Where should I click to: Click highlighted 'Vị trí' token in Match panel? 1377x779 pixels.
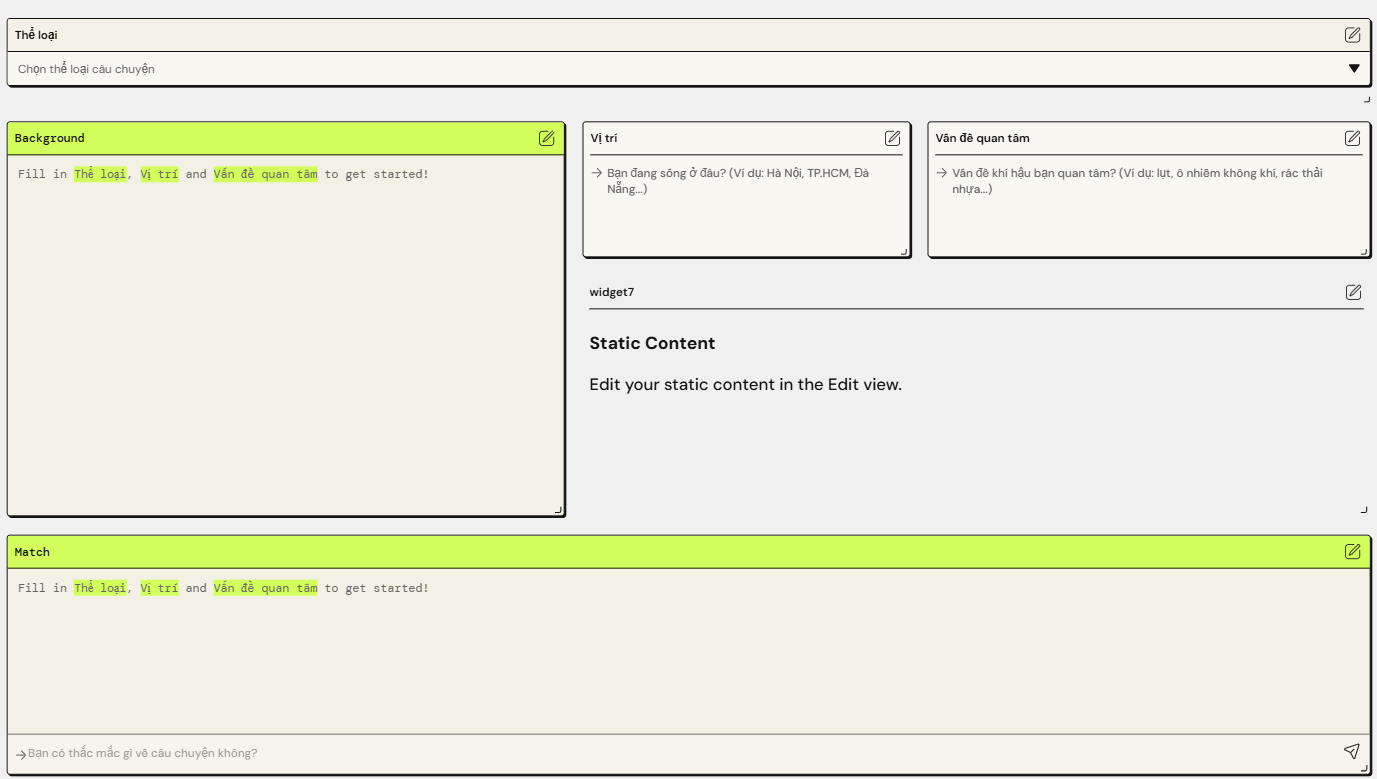point(161,587)
